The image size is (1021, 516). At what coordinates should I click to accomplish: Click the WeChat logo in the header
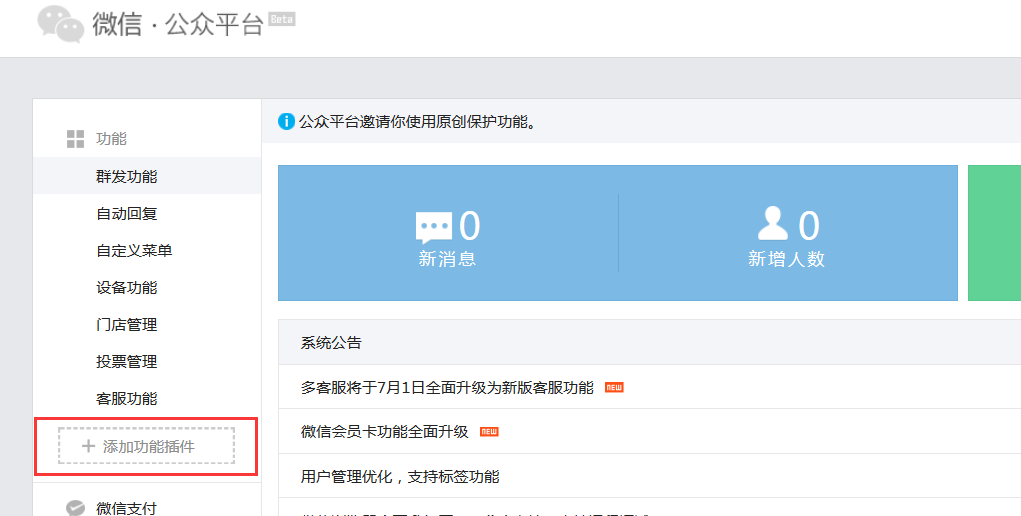[x=60, y=24]
